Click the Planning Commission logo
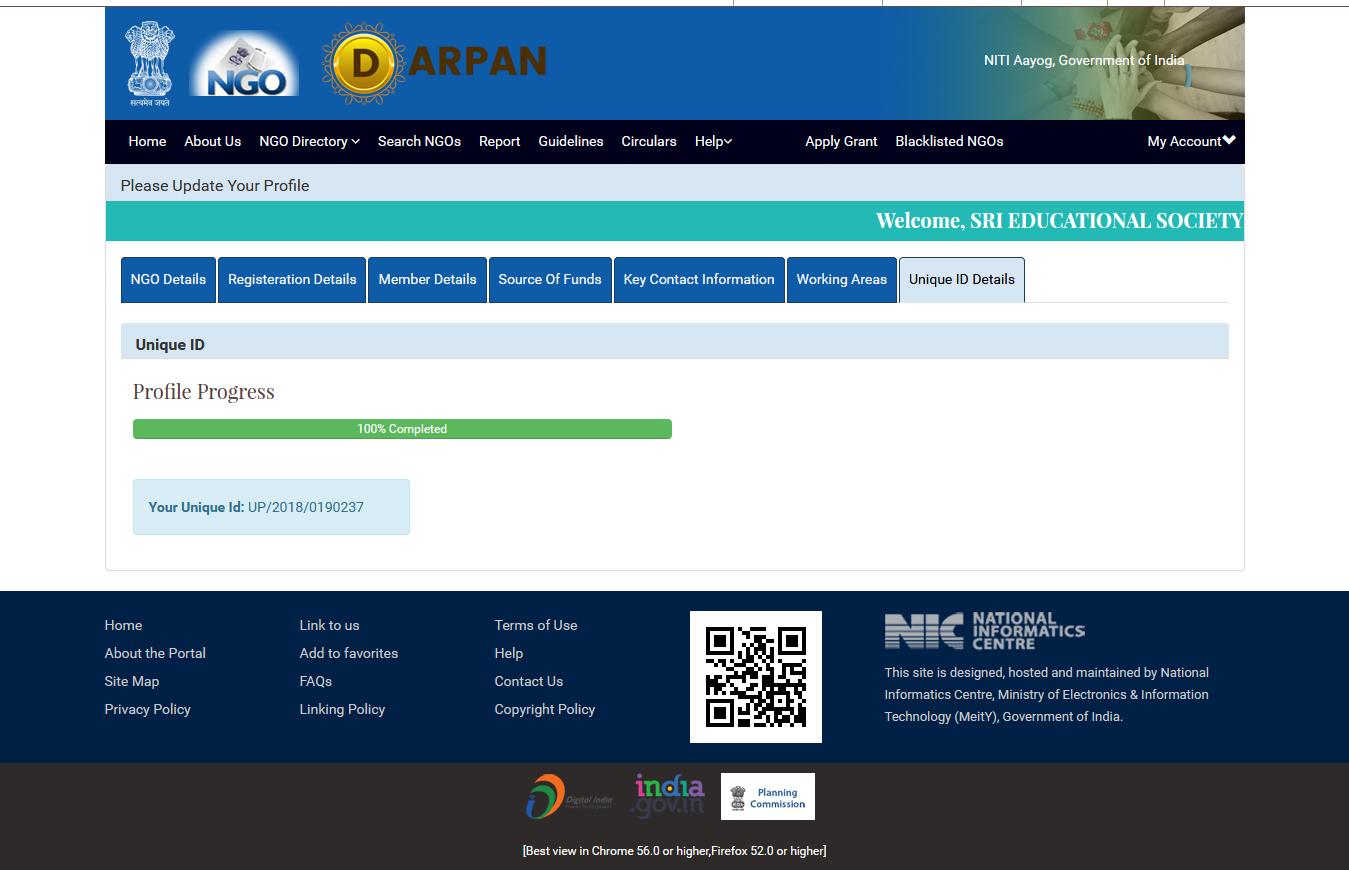The image size is (1349, 870). (767, 797)
